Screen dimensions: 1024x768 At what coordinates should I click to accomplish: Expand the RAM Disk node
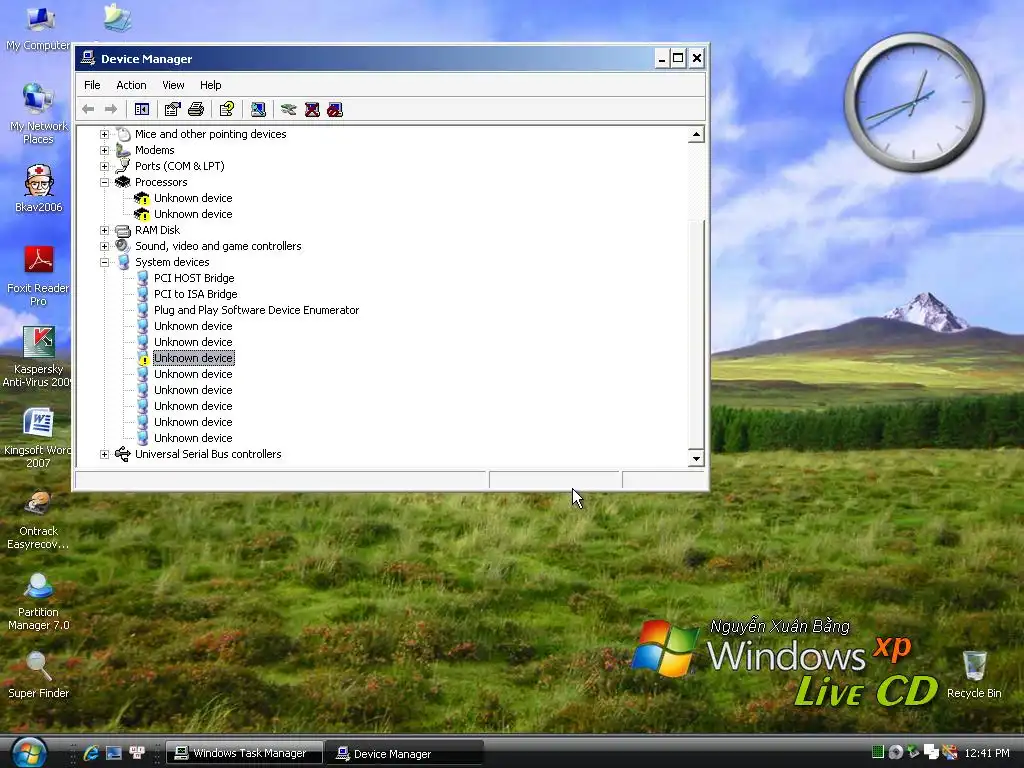[x=104, y=231]
